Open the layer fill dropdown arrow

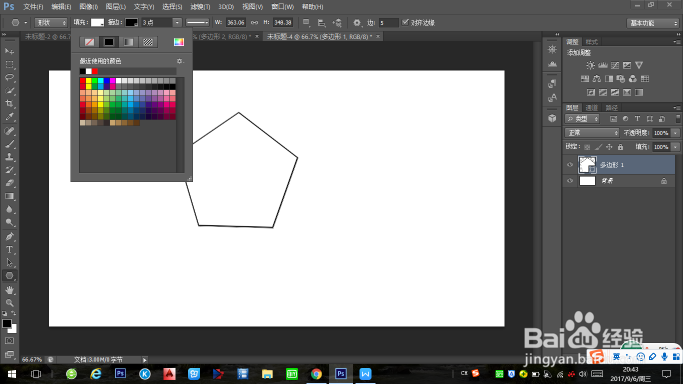tap(676, 147)
